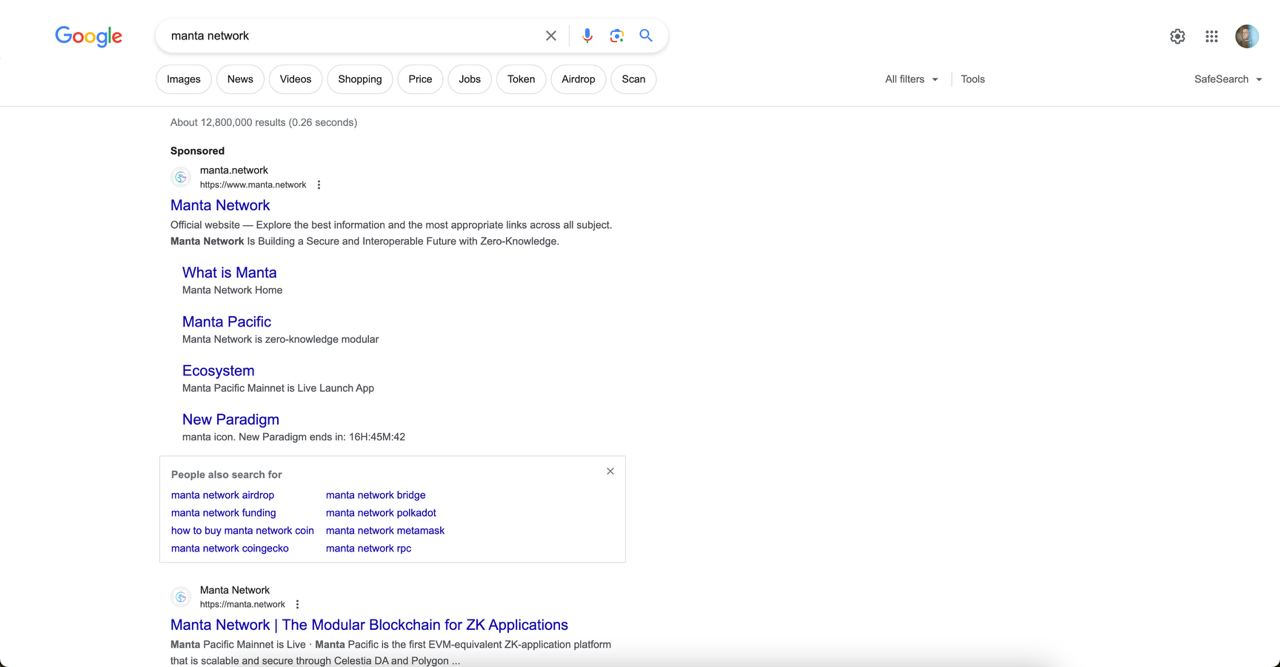Click the Google logo

pos(89,36)
